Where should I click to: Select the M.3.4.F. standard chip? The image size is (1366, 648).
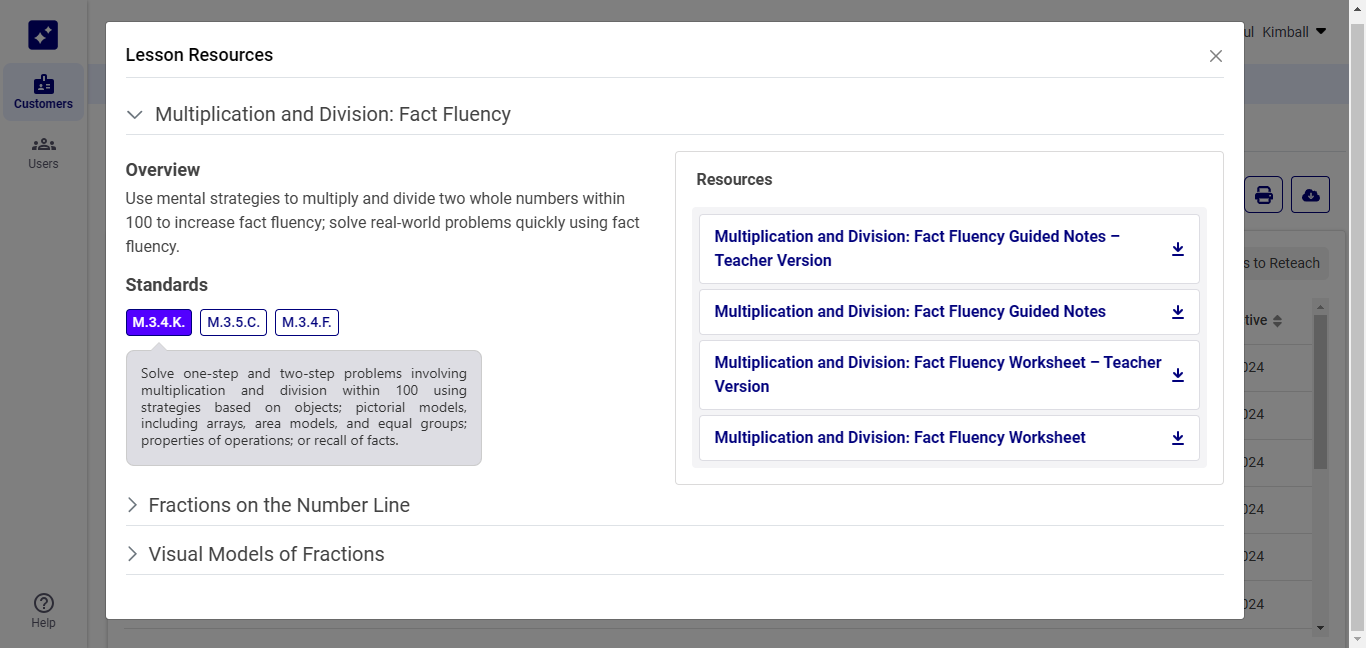(x=308, y=322)
